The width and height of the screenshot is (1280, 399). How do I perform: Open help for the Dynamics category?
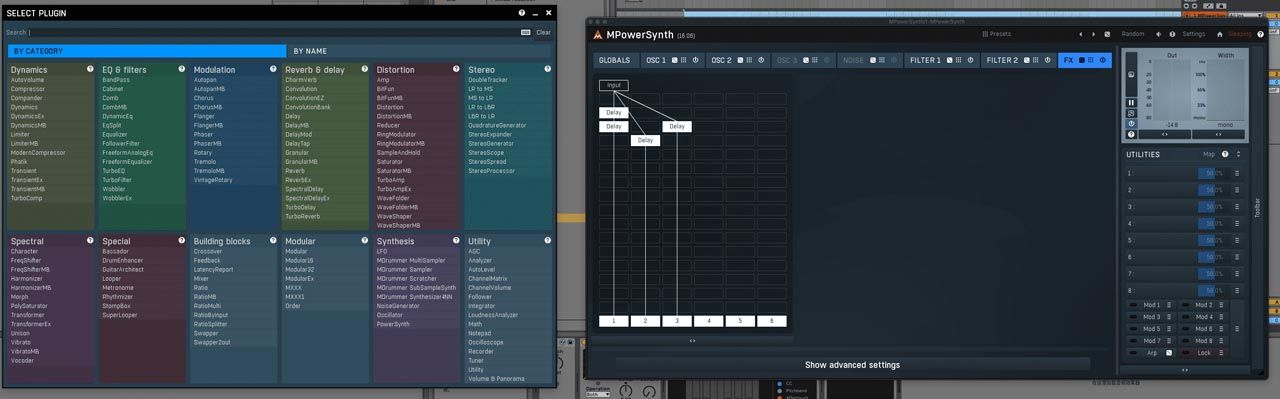pos(89,70)
